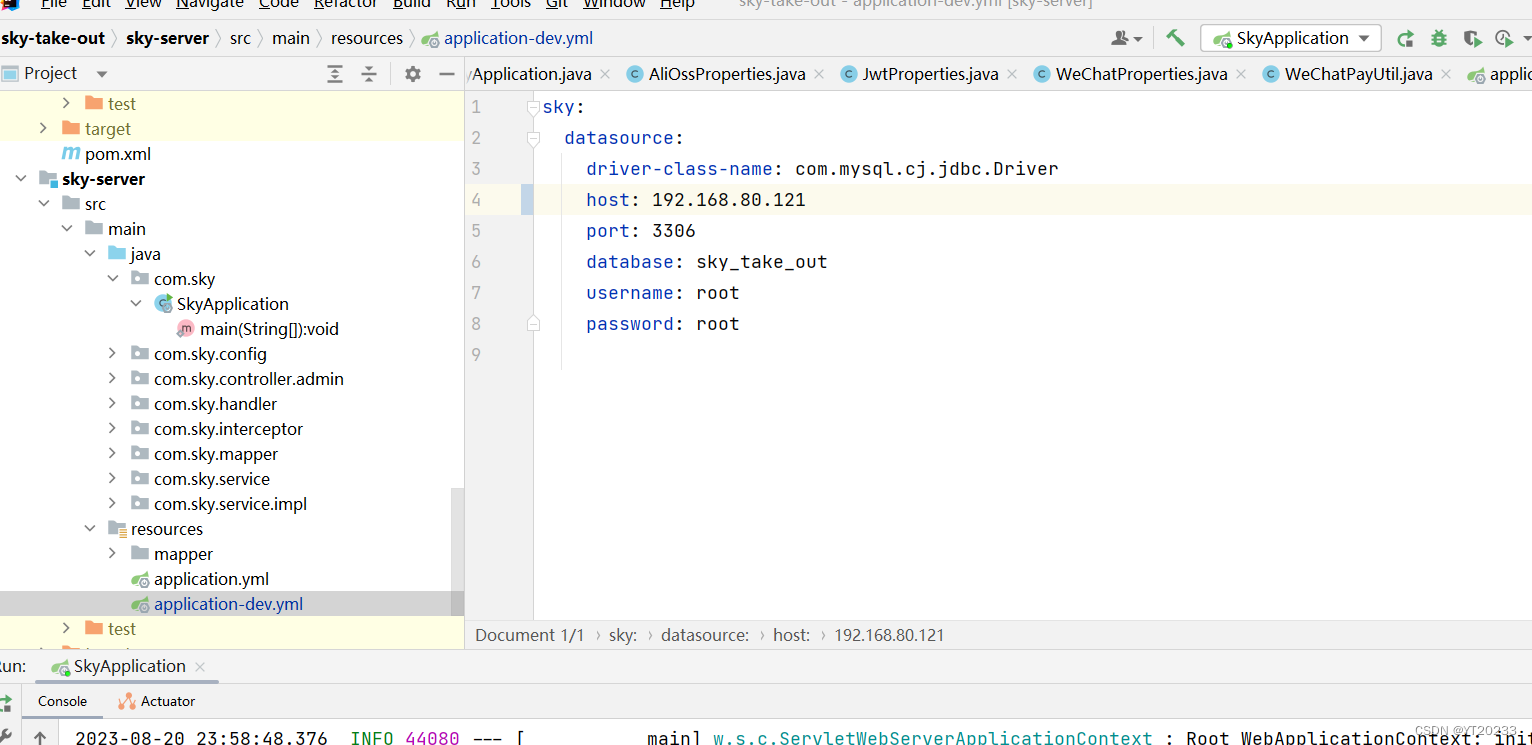Image resolution: width=1532 pixels, height=745 pixels.
Task: Close the AliOssProperties.java tab
Action: click(819, 74)
